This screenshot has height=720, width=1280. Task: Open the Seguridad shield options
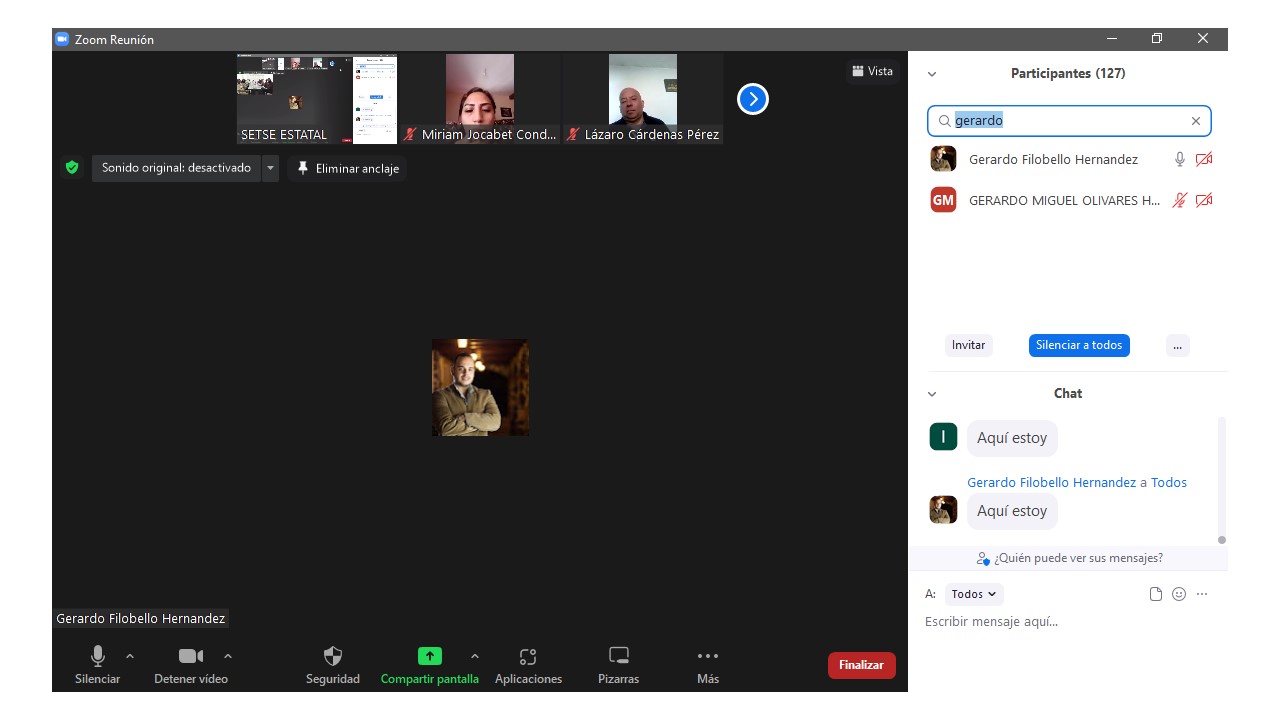click(333, 656)
